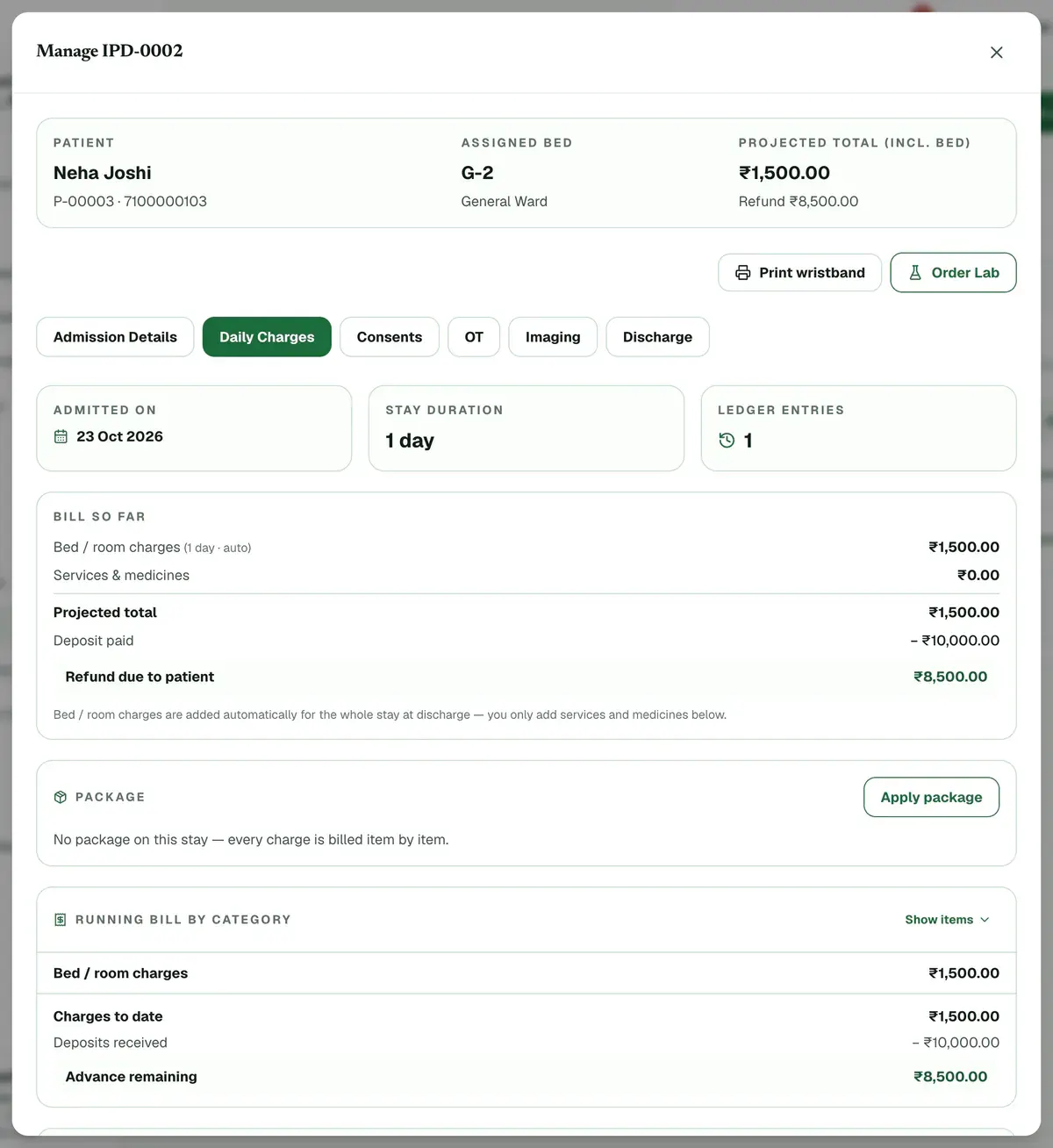
Task: Click the Print wristband button
Action: pos(799,273)
